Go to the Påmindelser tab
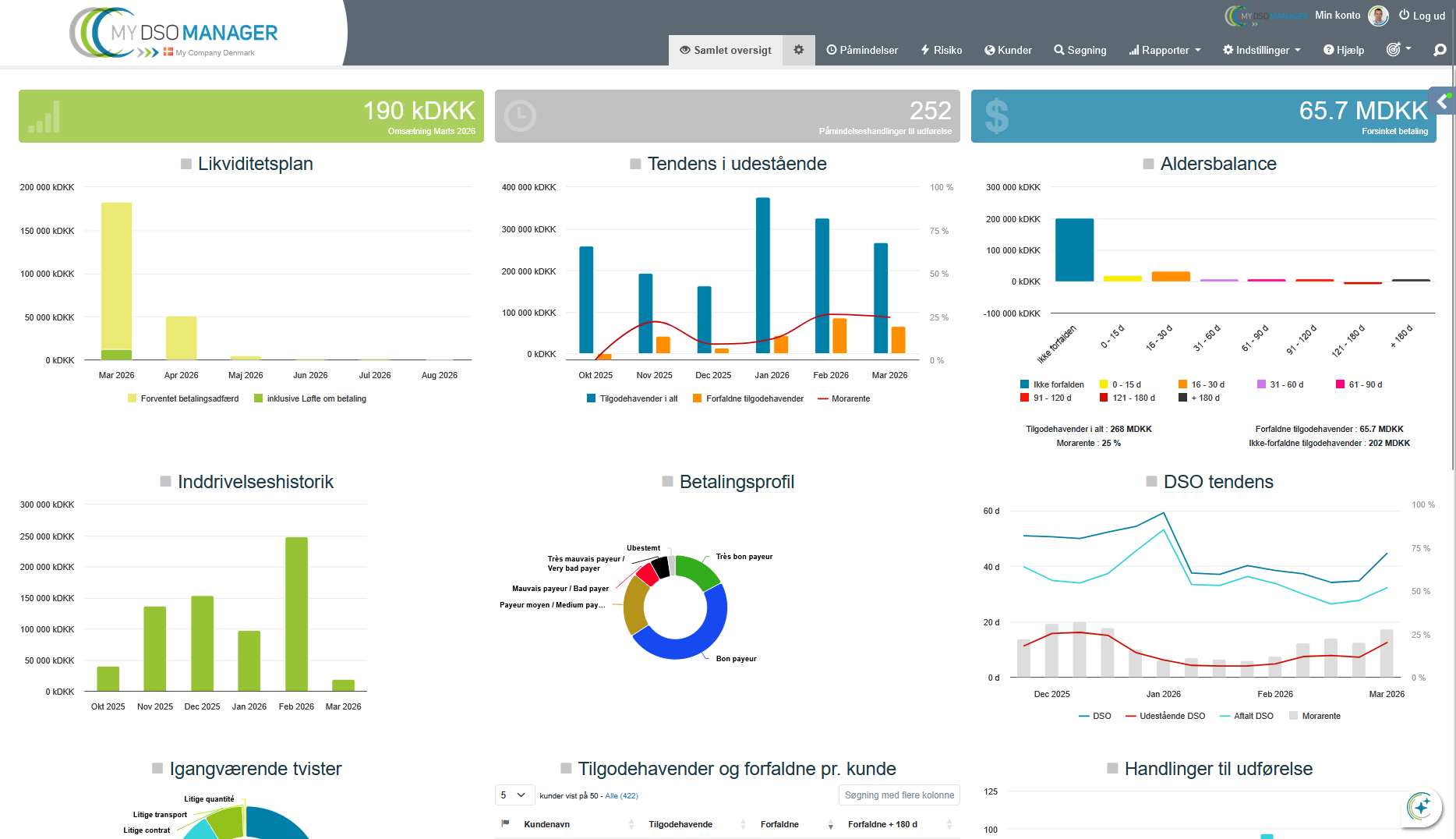The height and width of the screenshot is (839, 1456). pyautogui.click(x=862, y=50)
